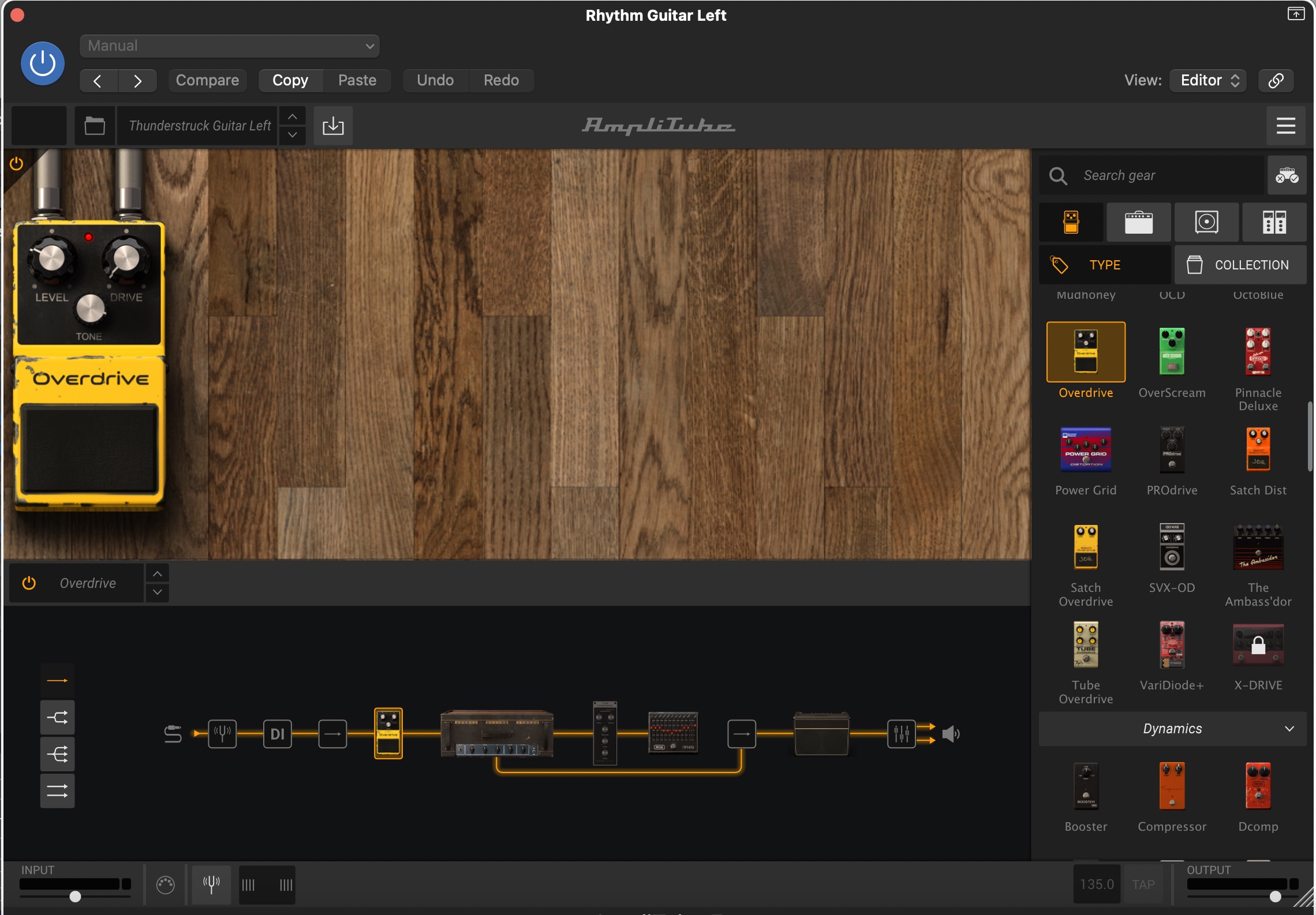Collapse the Dynamics section
Screen dimensions: 1316x915
(1172, 729)
